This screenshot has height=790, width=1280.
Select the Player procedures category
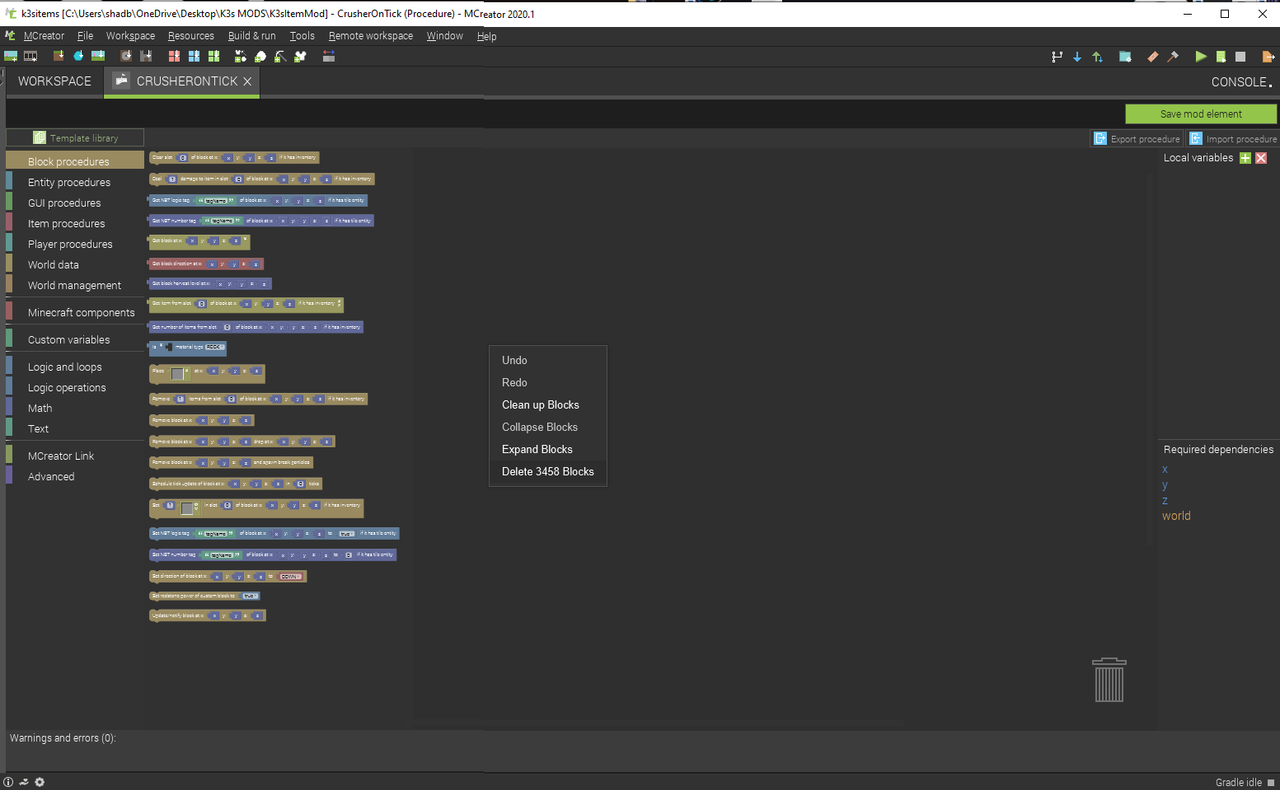74,244
